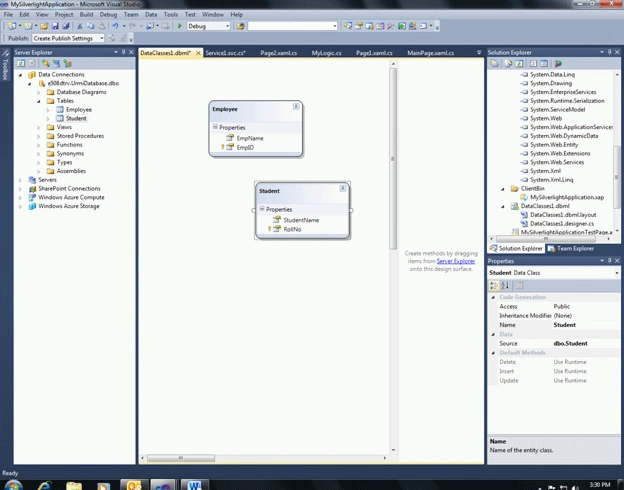Click the designer horizontal scrollbar thumb
This screenshot has height=490, width=624.
pos(181,458)
